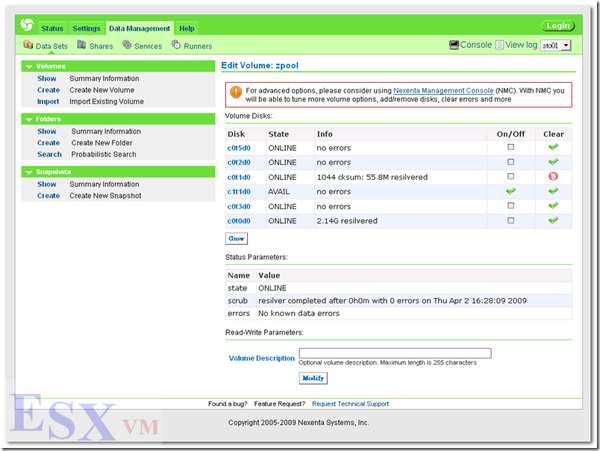This screenshot has width=600, height=451.
Task: Click Import Existing Volume link
Action: click(106, 101)
